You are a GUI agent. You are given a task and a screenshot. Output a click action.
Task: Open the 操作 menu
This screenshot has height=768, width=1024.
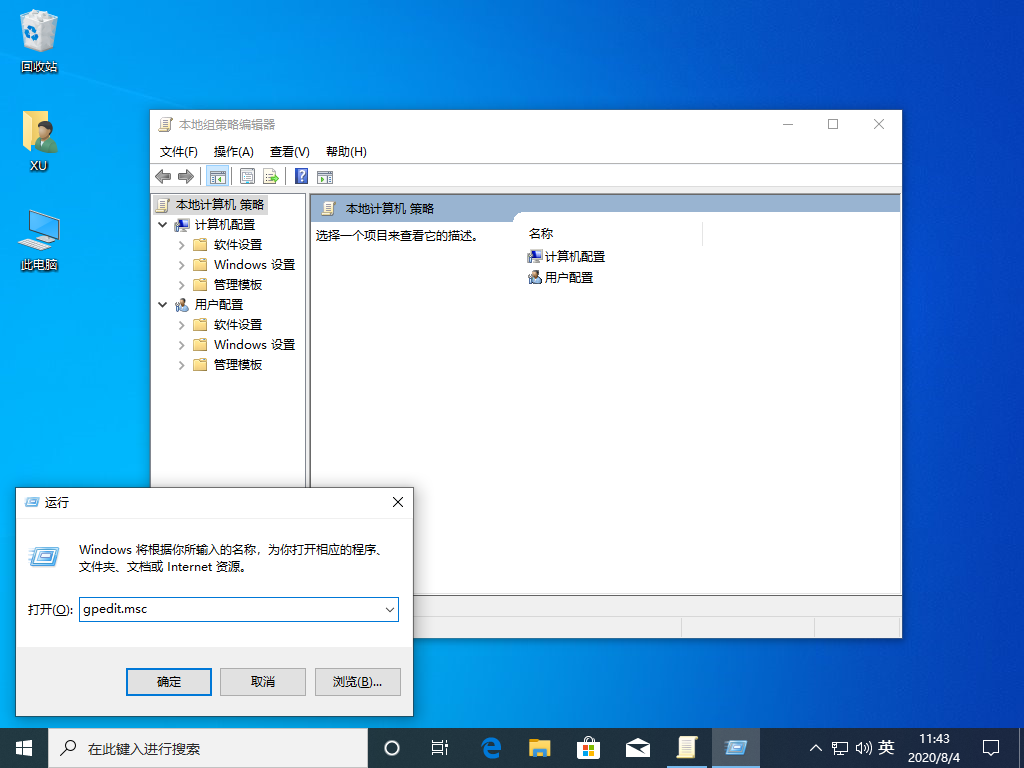233,151
